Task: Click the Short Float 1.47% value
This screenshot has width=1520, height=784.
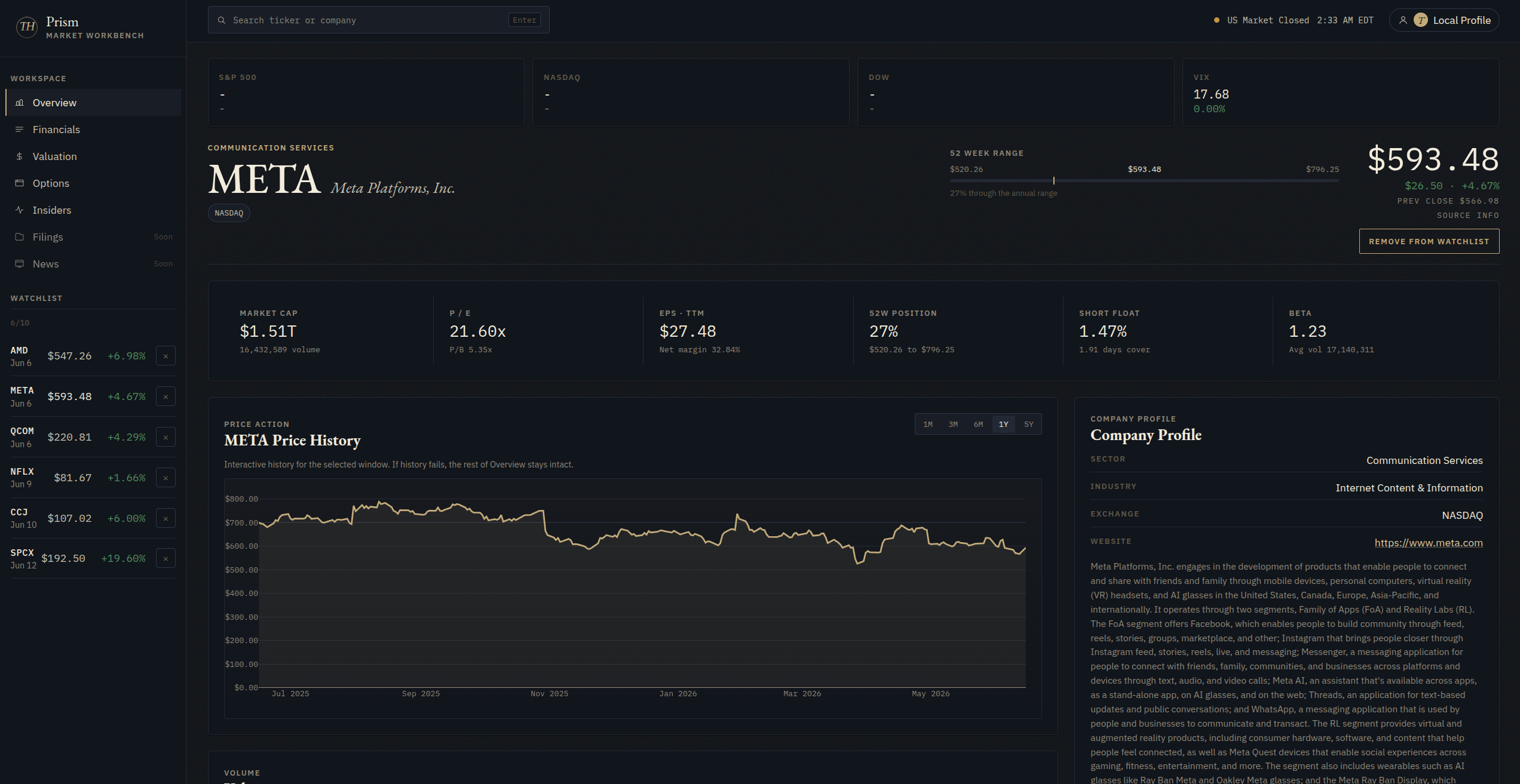Action: (x=1103, y=331)
